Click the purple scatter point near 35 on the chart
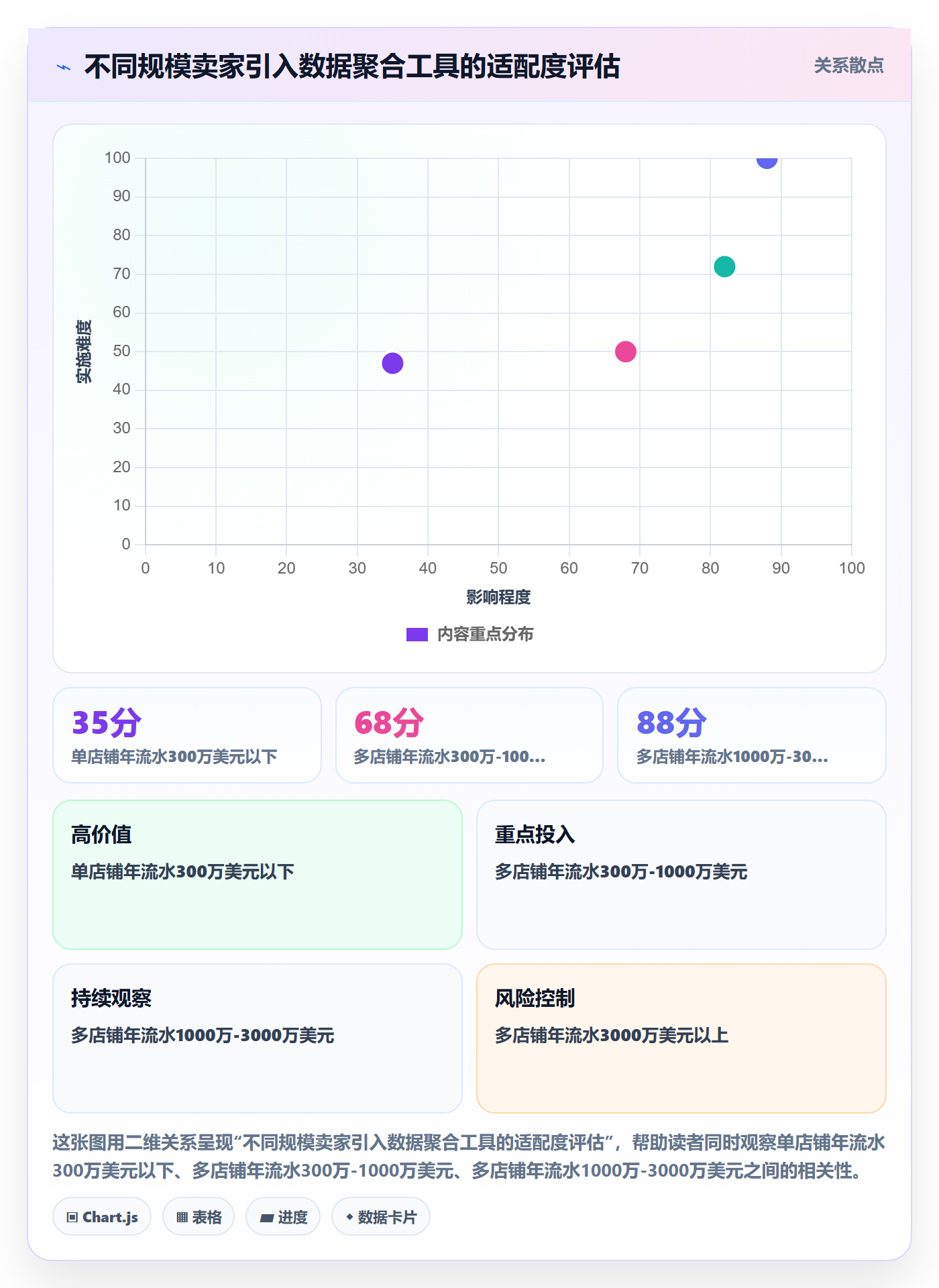The width and height of the screenshot is (939, 1288). (392, 363)
